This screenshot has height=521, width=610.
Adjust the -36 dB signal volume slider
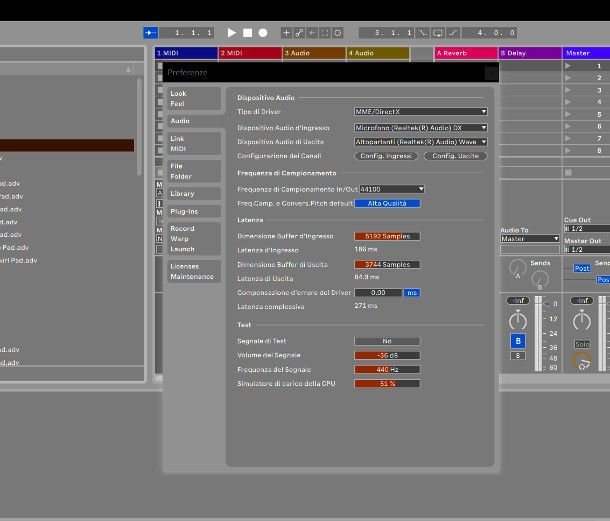(387, 355)
